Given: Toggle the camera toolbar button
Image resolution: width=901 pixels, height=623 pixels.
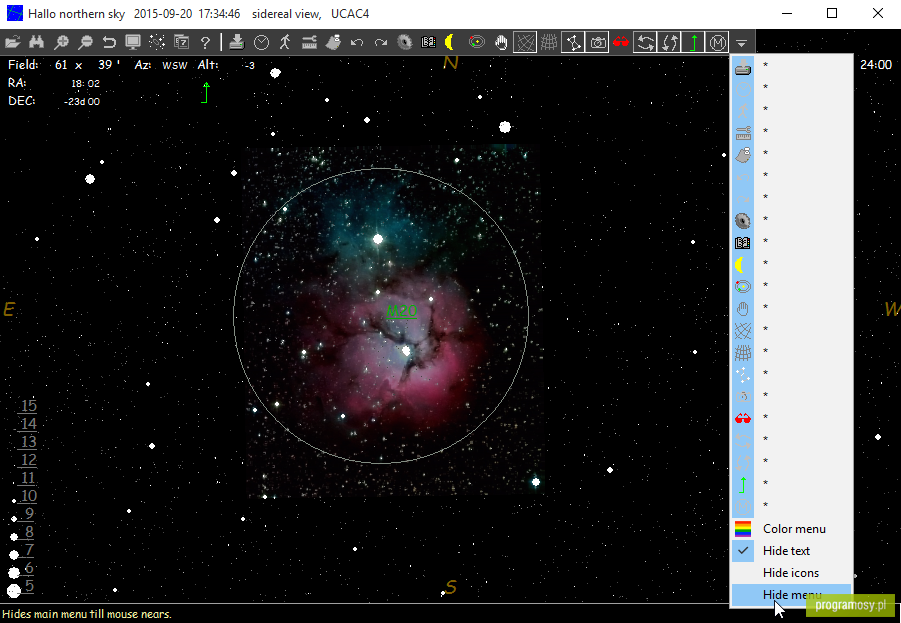Looking at the screenshot, I should pos(598,42).
